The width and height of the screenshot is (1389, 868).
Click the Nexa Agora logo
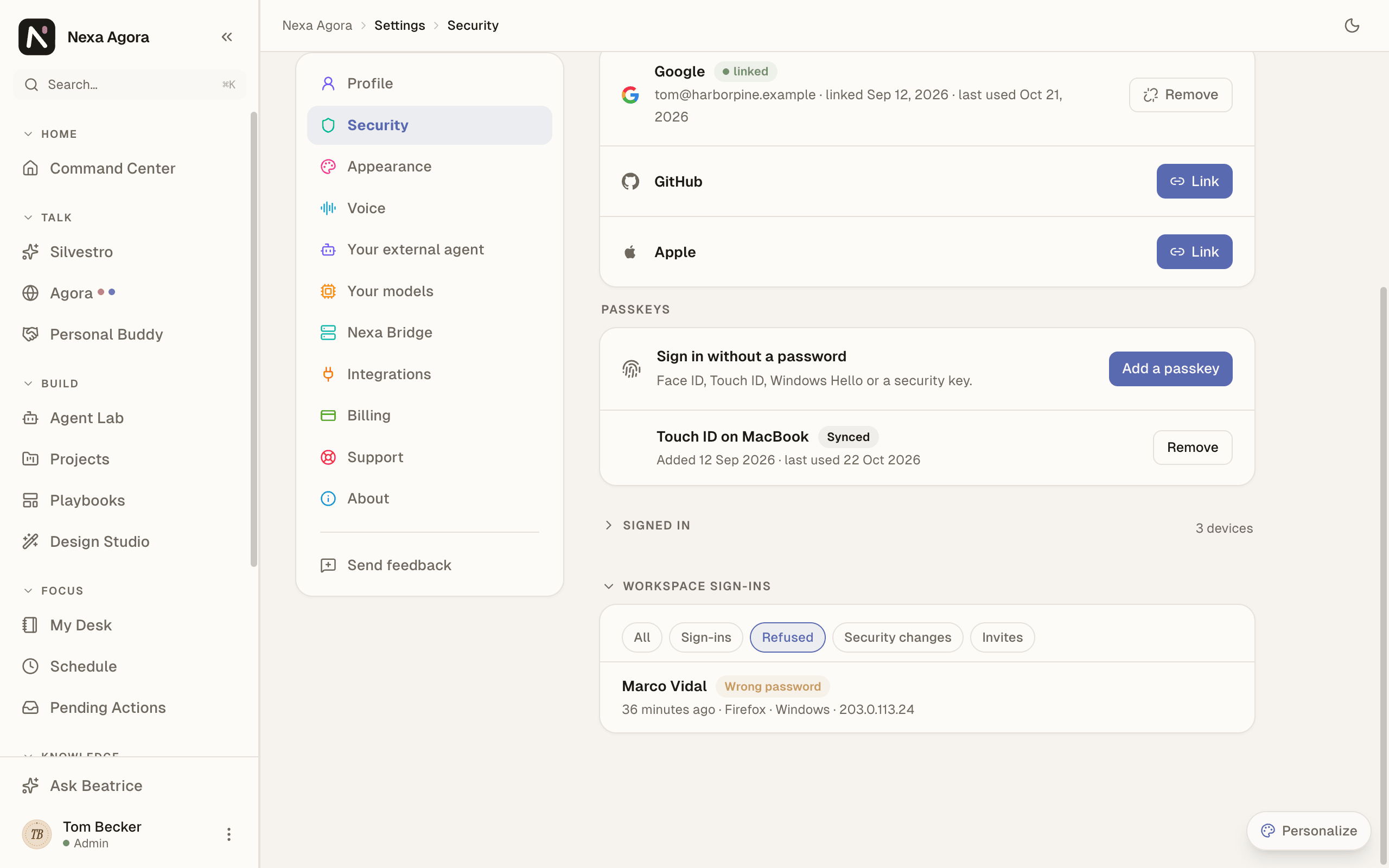37,37
